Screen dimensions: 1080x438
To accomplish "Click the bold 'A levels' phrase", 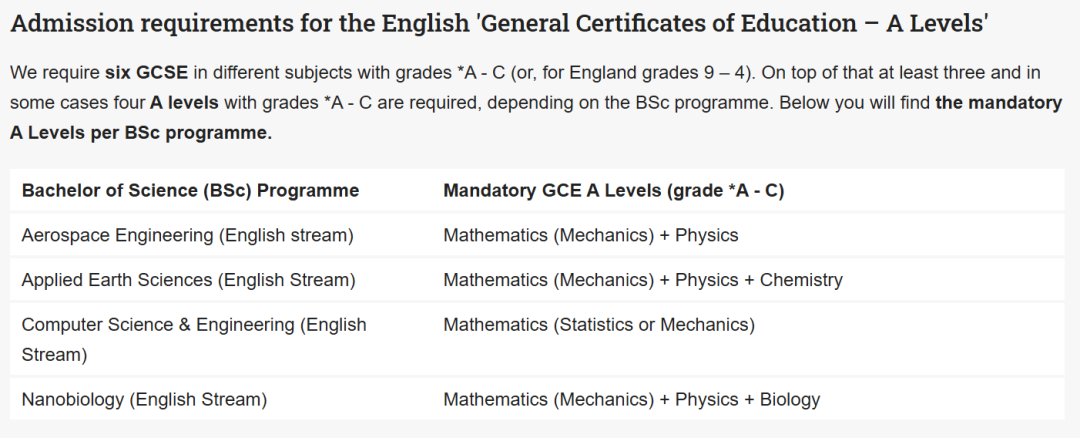I will [x=184, y=103].
